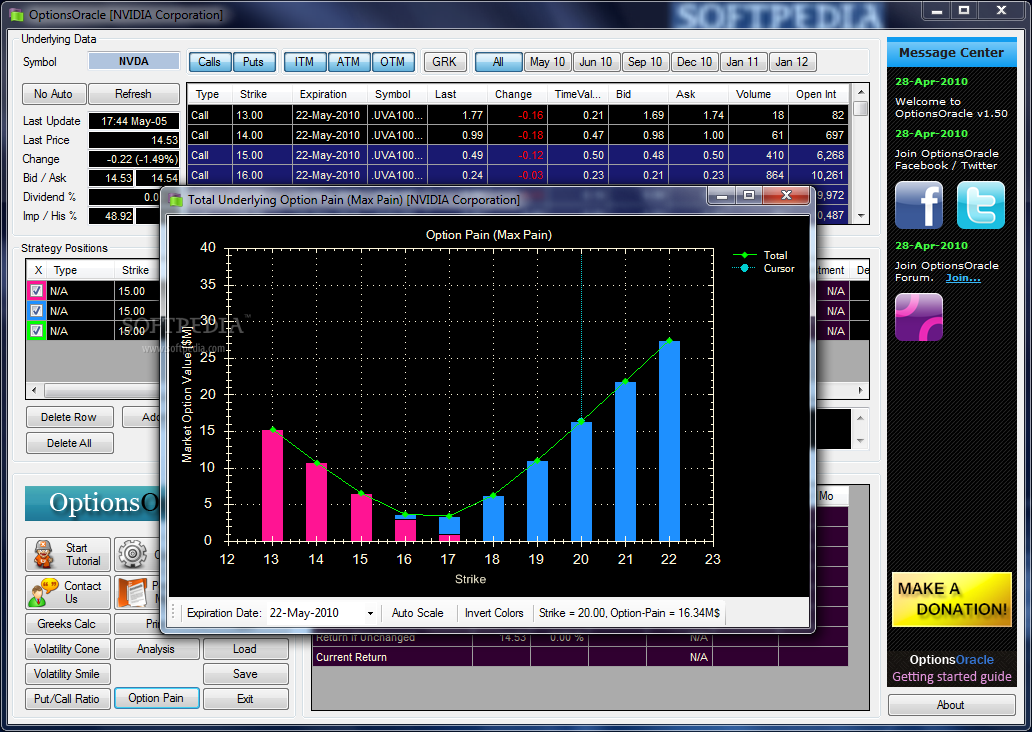Open Volatility Smile tool

pos(66,674)
